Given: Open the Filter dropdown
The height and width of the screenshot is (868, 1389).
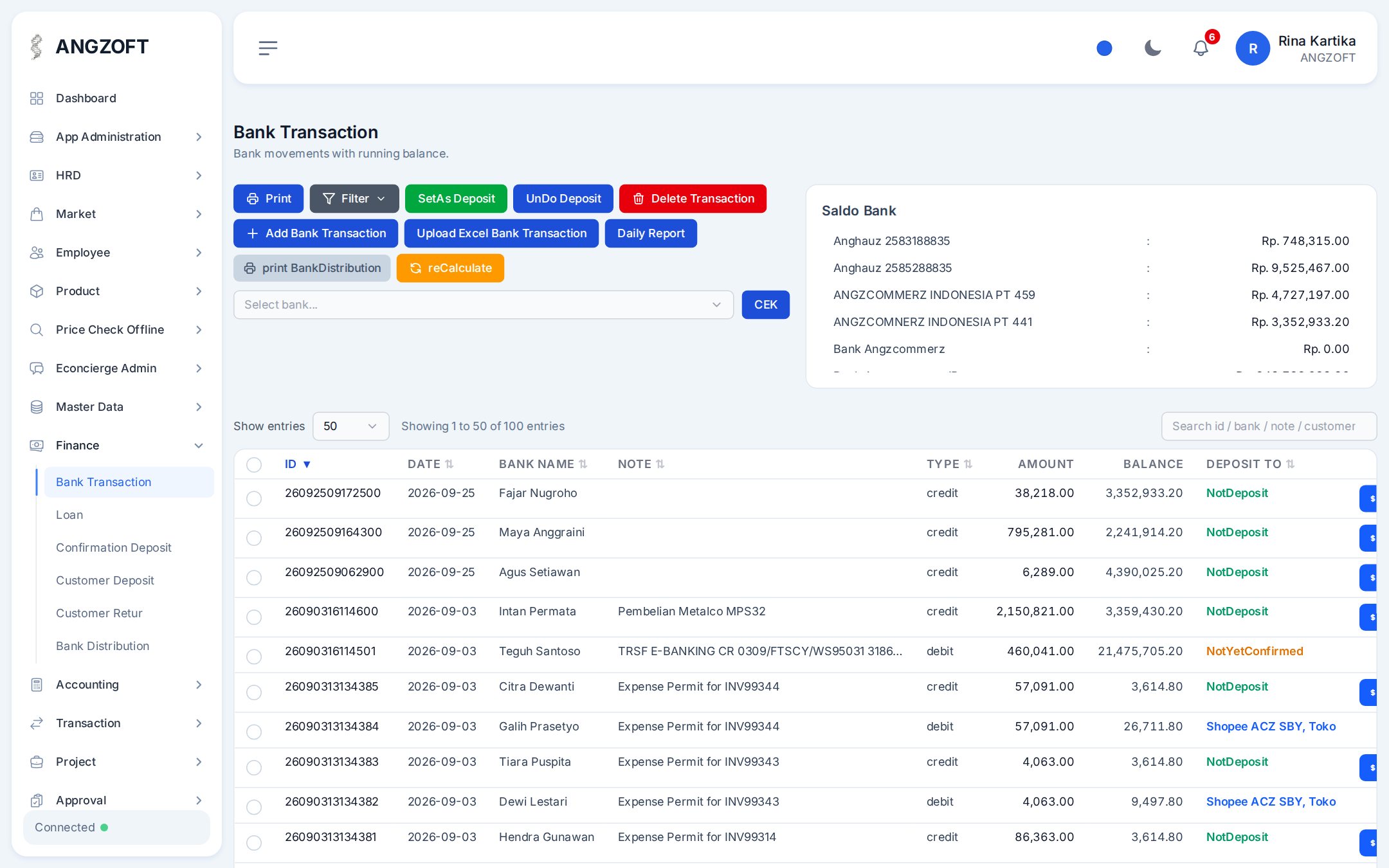Looking at the screenshot, I should tap(354, 199).
